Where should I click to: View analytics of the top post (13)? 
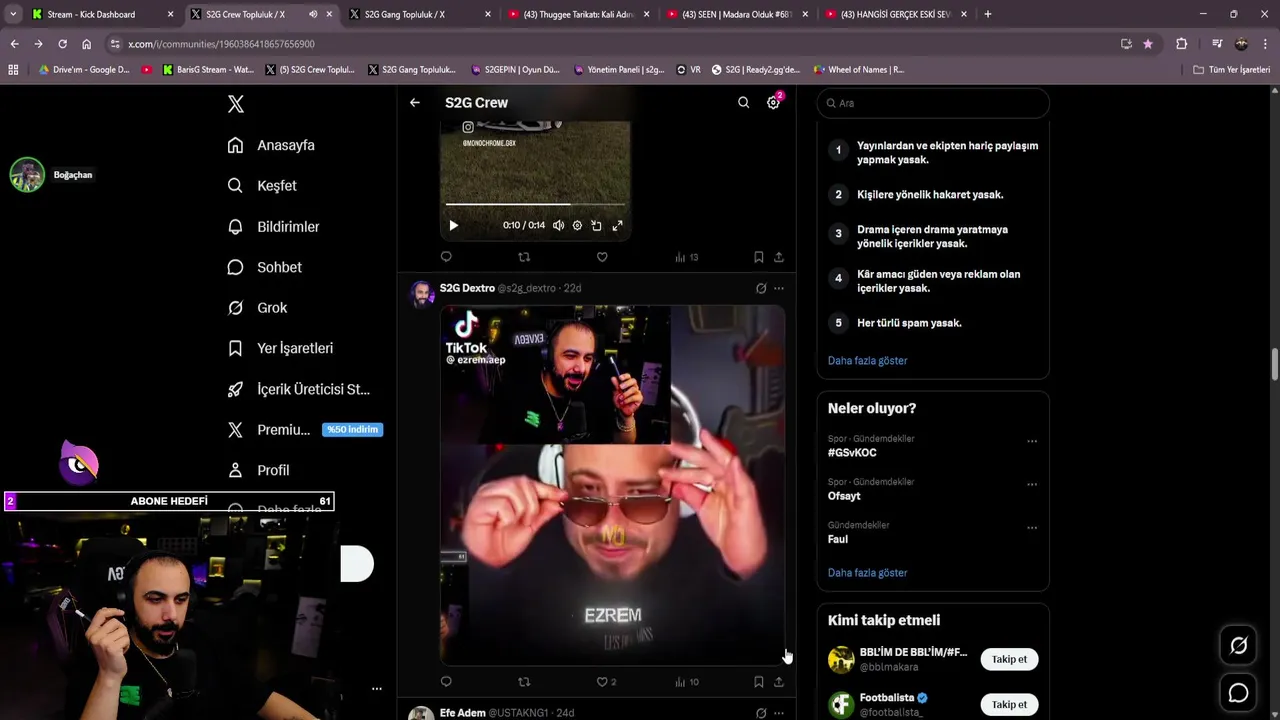[686, 257]
